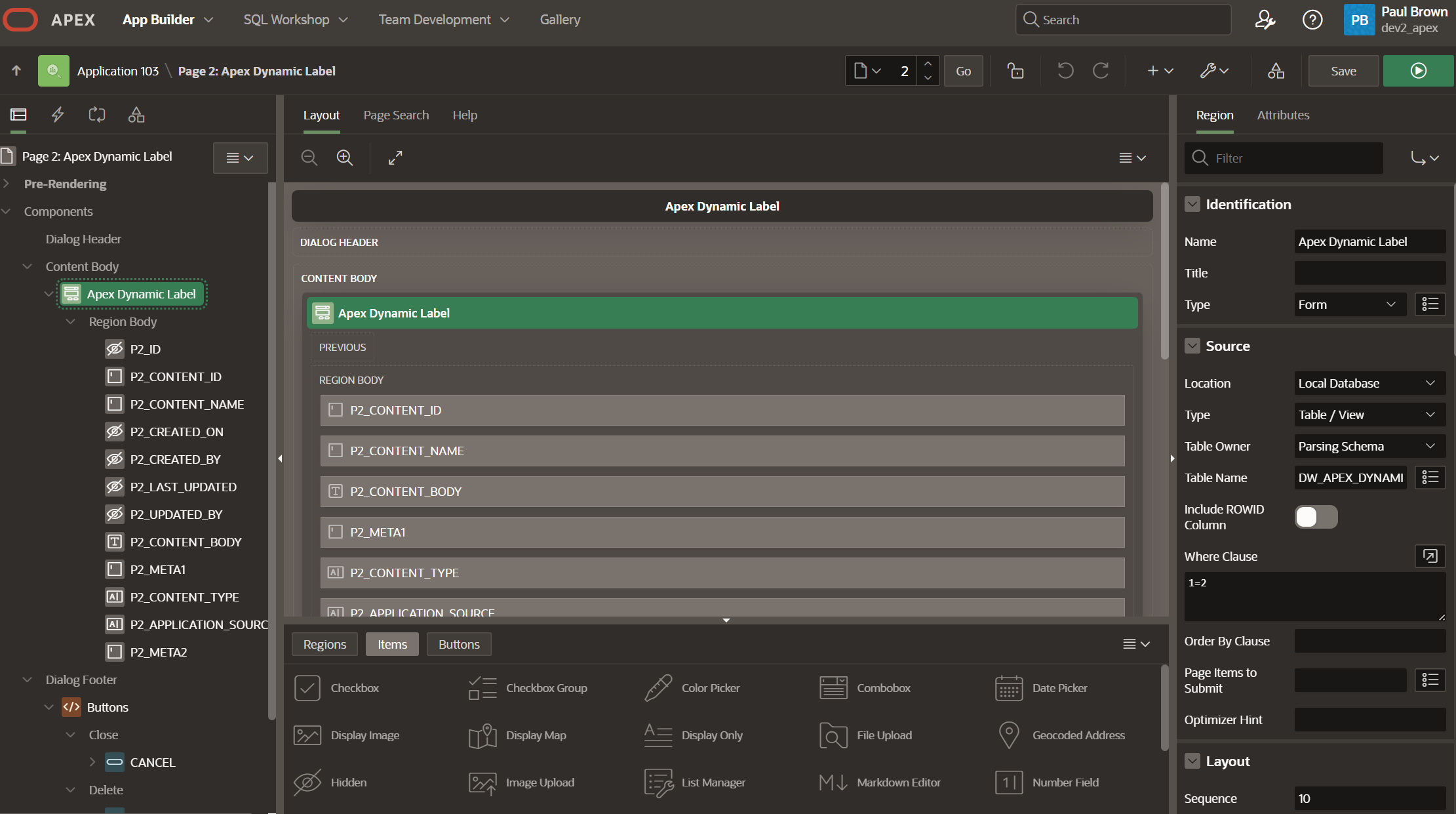Open region Type quick pick list
This screenshot has width=1456, height=814.
pos(1430,304)
